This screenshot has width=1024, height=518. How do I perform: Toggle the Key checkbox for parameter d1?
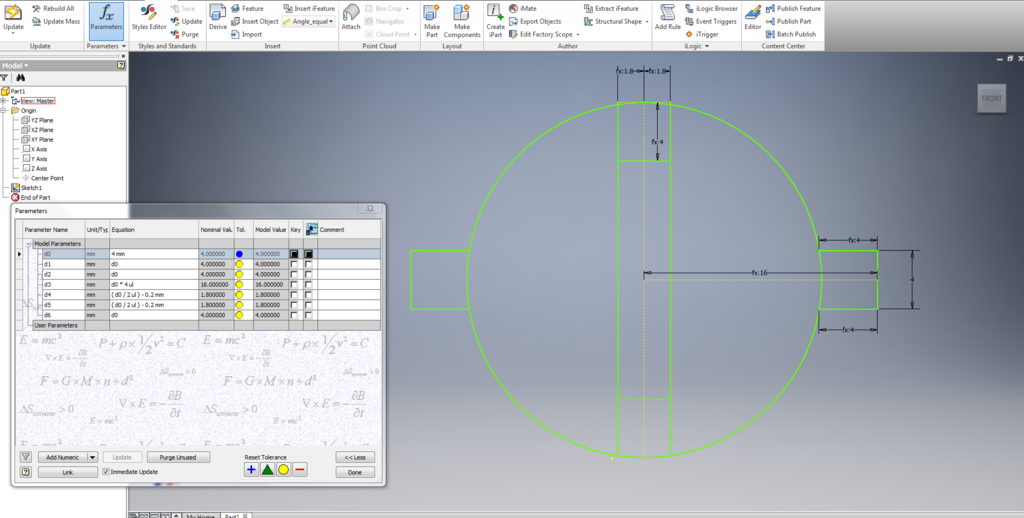point(294,265)
